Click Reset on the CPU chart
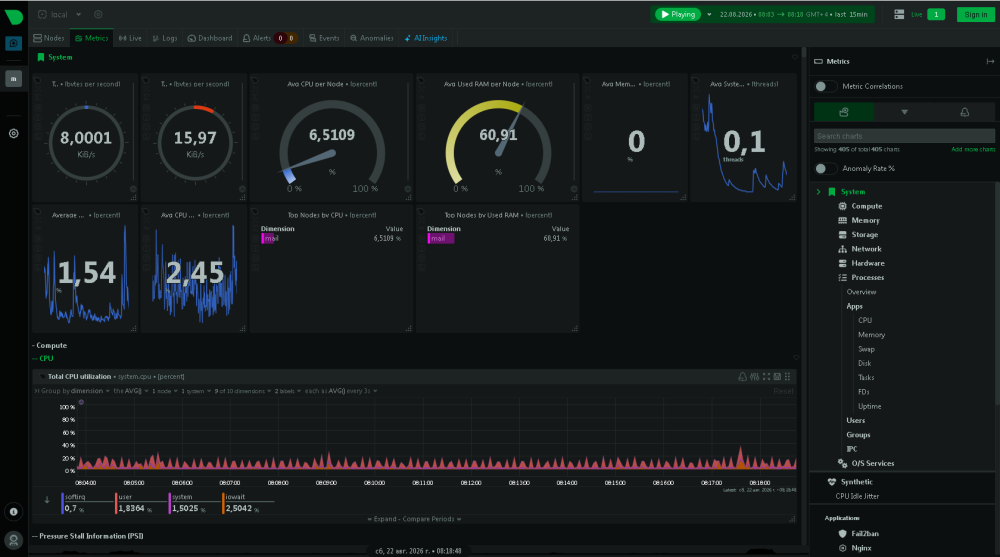 pyautogui.click(x=783, y=391)
